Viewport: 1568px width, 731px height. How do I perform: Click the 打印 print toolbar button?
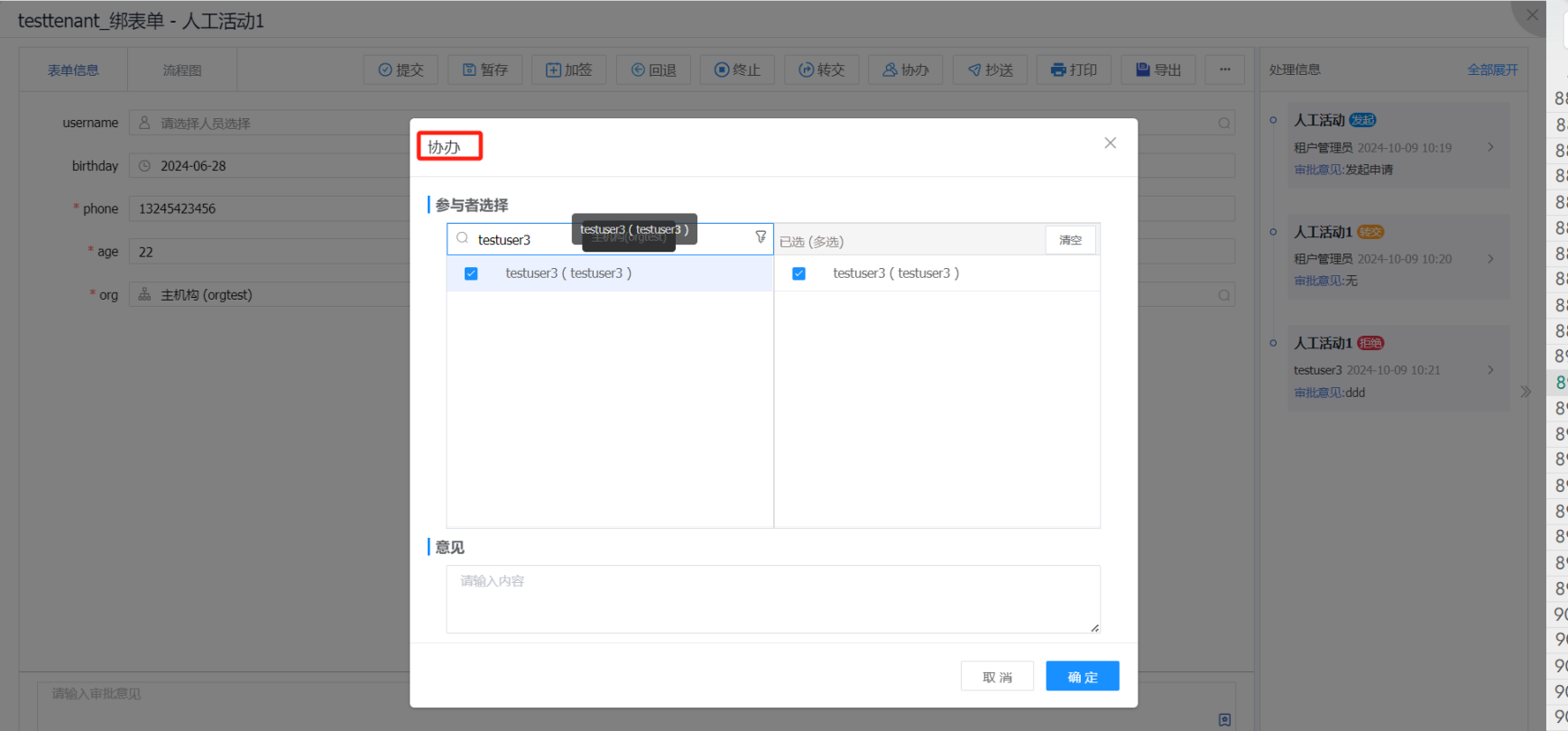click(1074, 69)
